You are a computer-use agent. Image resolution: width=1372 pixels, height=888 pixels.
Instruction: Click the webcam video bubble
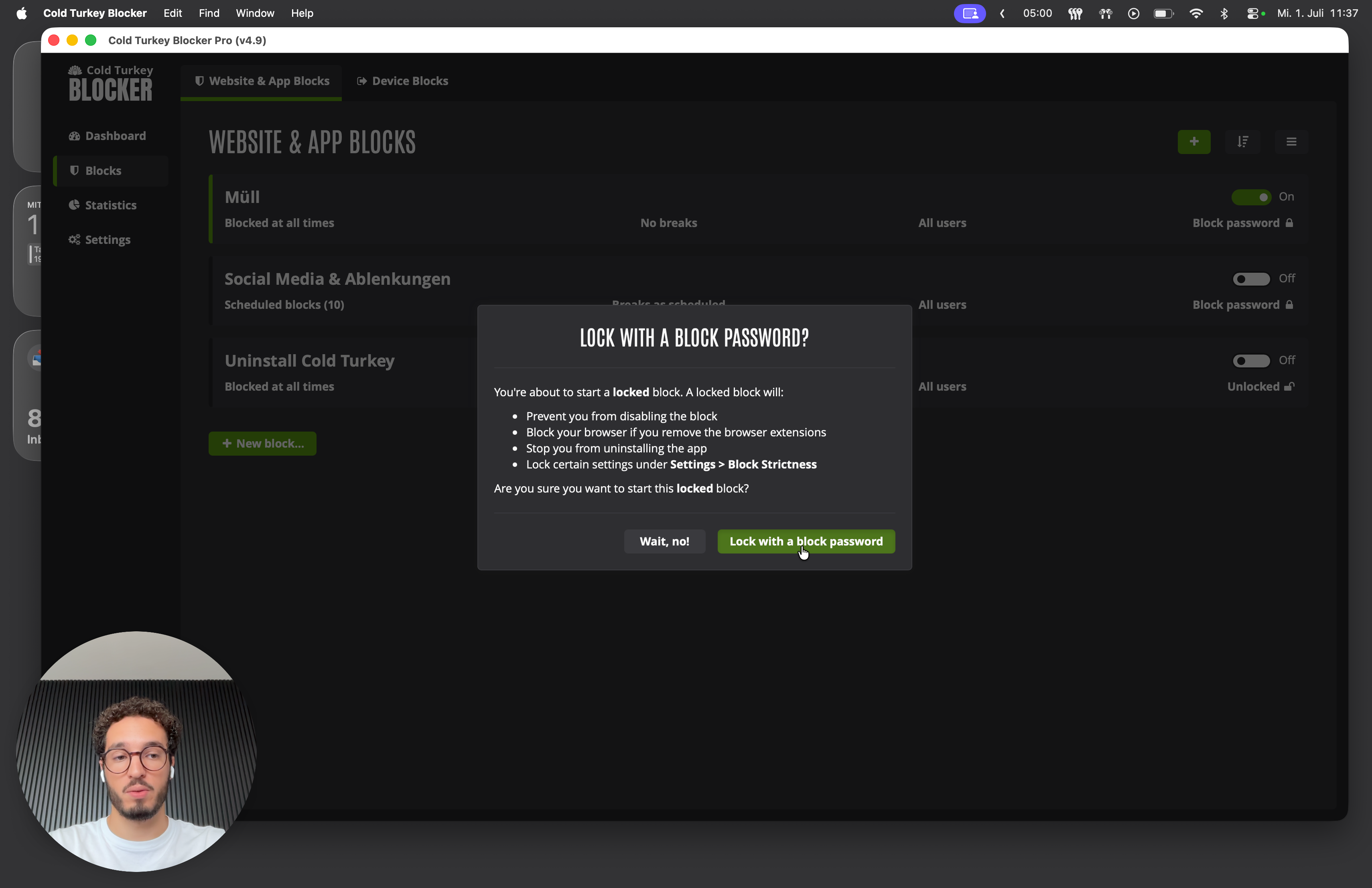point(137,751)
